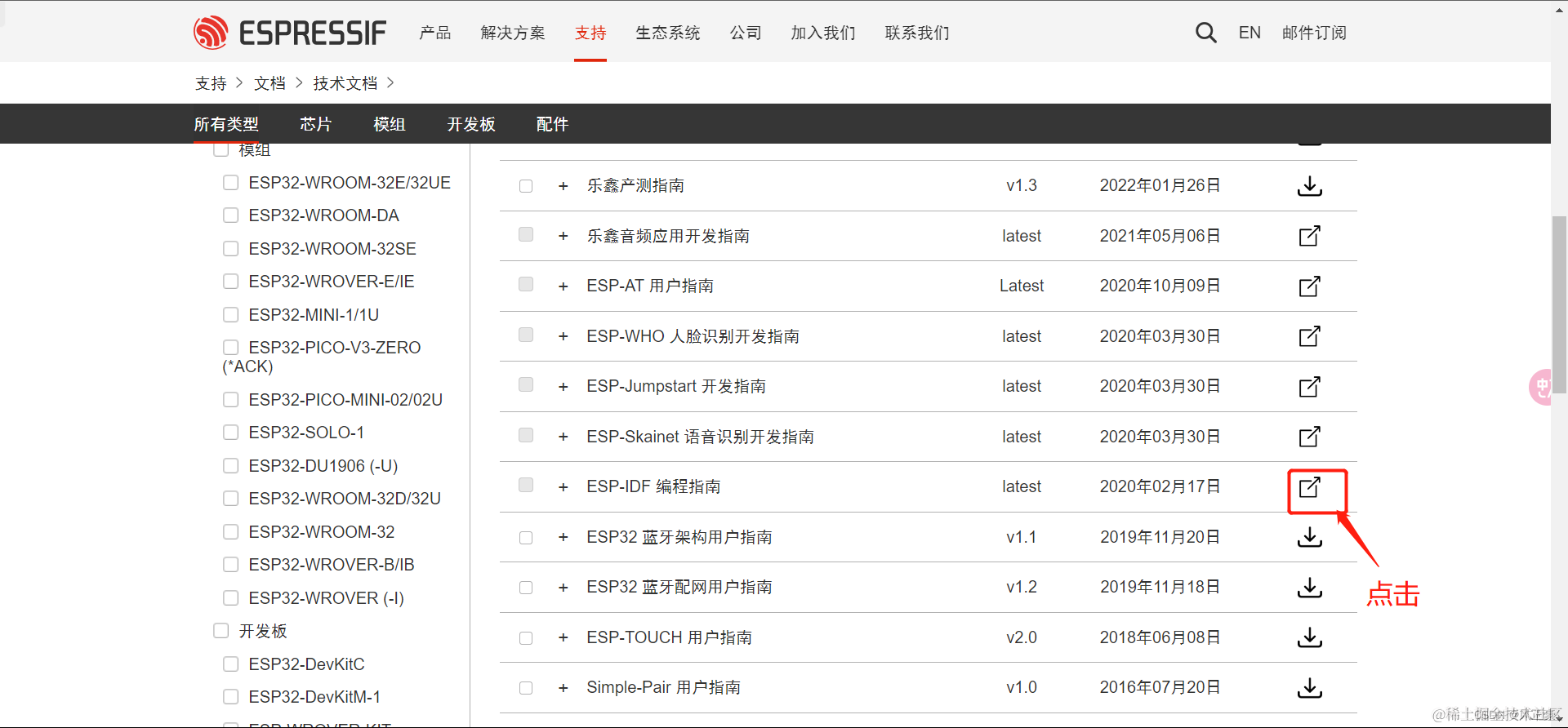1568x728 pixels.
Task: Open 乐鑫音频应用开发指南 external link icon
Action: pyautogui.click(x=1309, y=236)
